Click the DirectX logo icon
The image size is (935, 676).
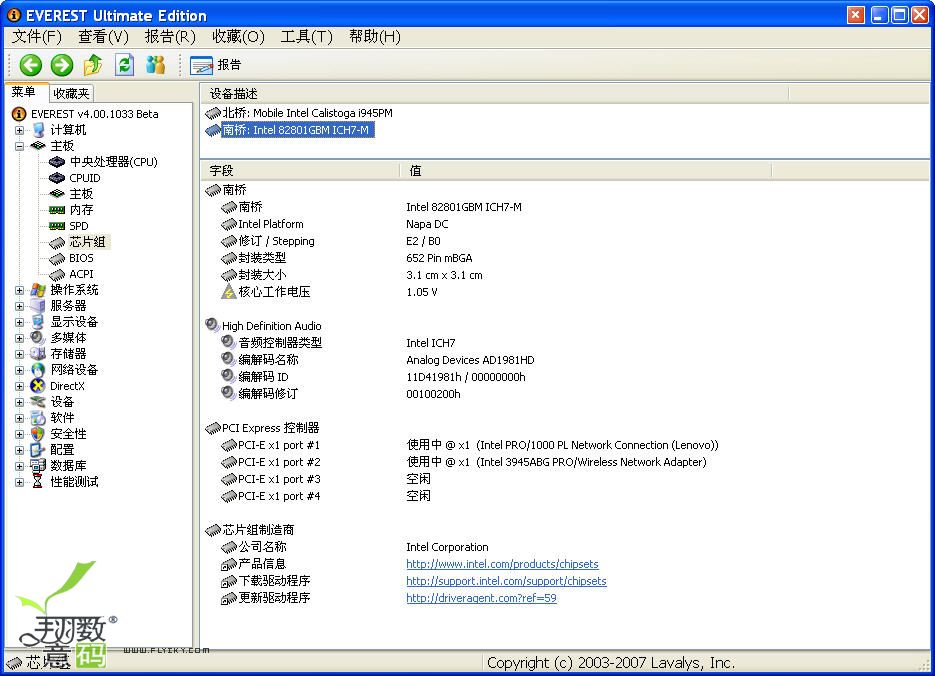38,386
